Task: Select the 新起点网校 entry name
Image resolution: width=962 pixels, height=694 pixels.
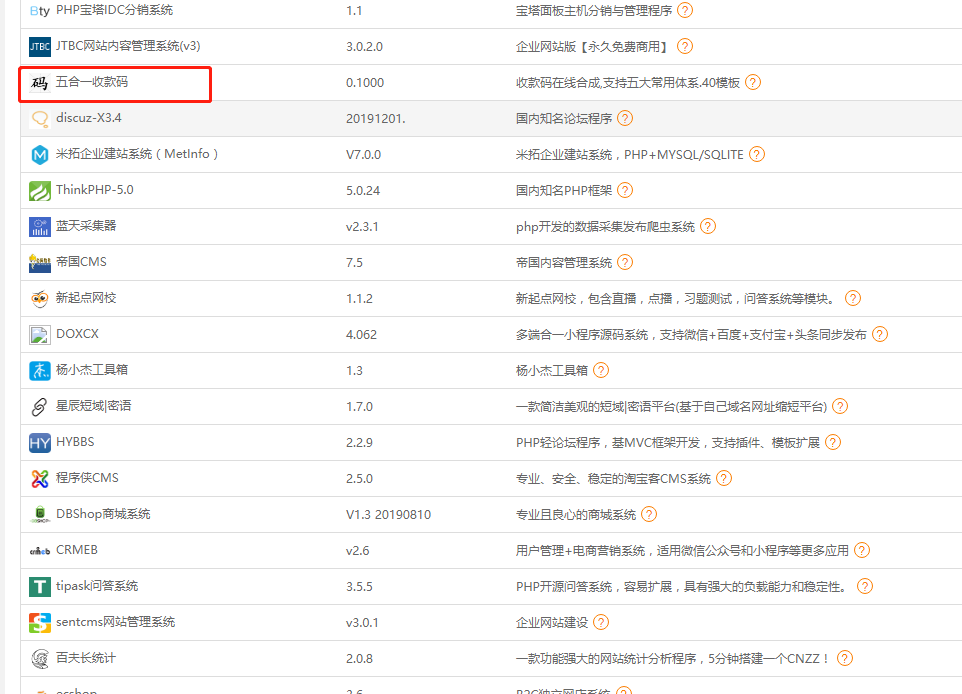Action: (86, 298)
